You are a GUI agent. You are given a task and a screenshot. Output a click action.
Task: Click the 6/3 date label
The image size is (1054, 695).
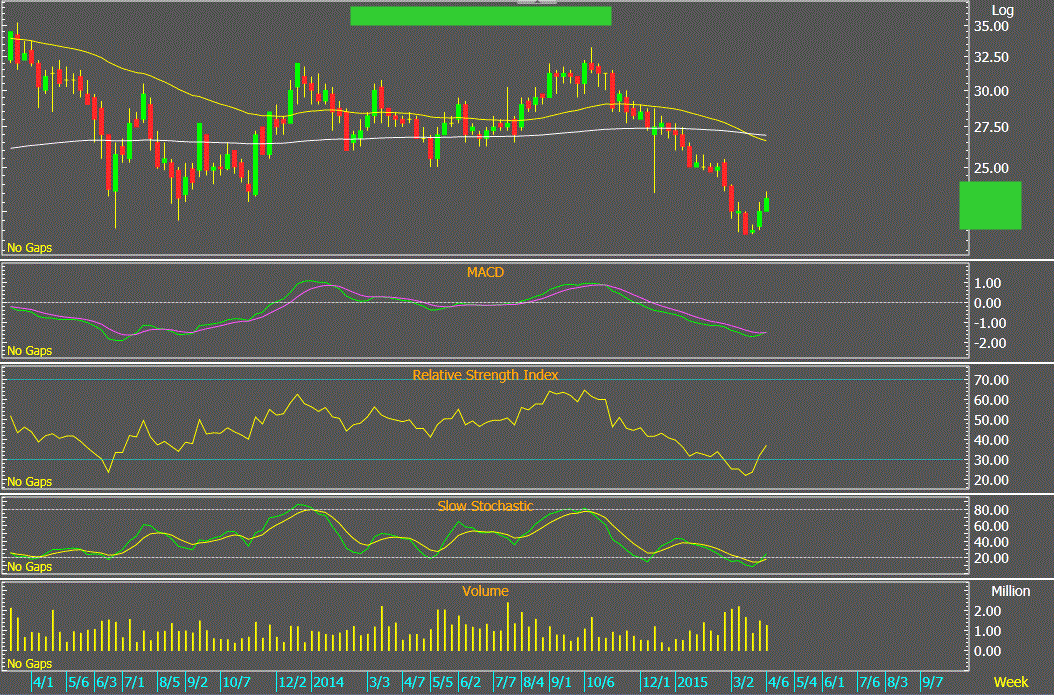pyautogui.click(x=106, y=683)
